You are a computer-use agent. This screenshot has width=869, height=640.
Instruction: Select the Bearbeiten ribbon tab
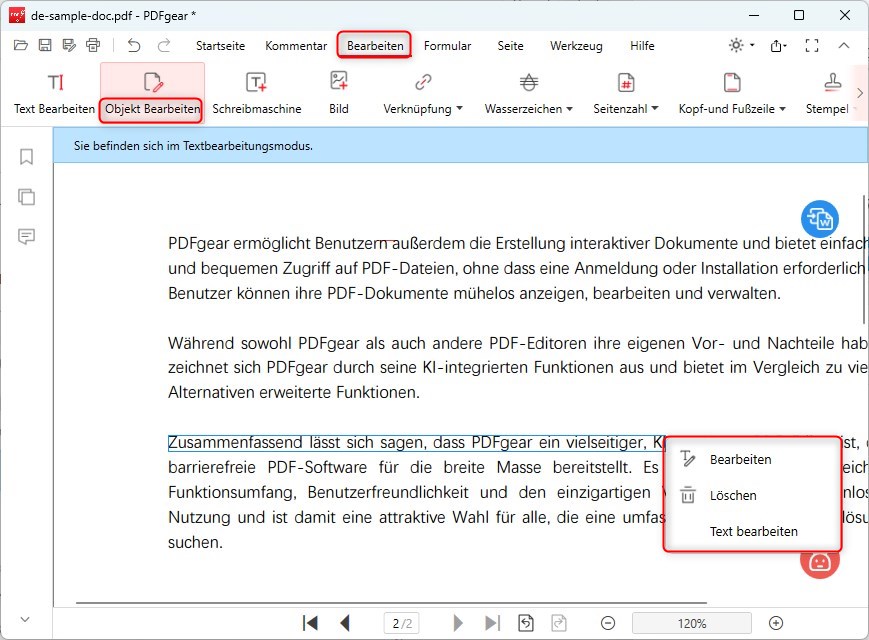tap(375, 45)
